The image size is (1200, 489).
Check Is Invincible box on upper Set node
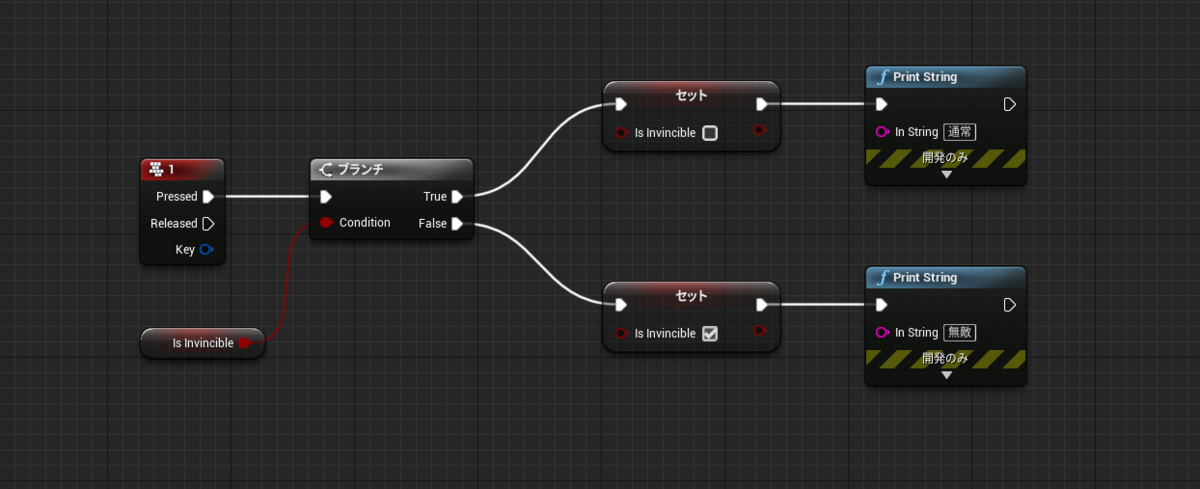click(x=710, y=133)
